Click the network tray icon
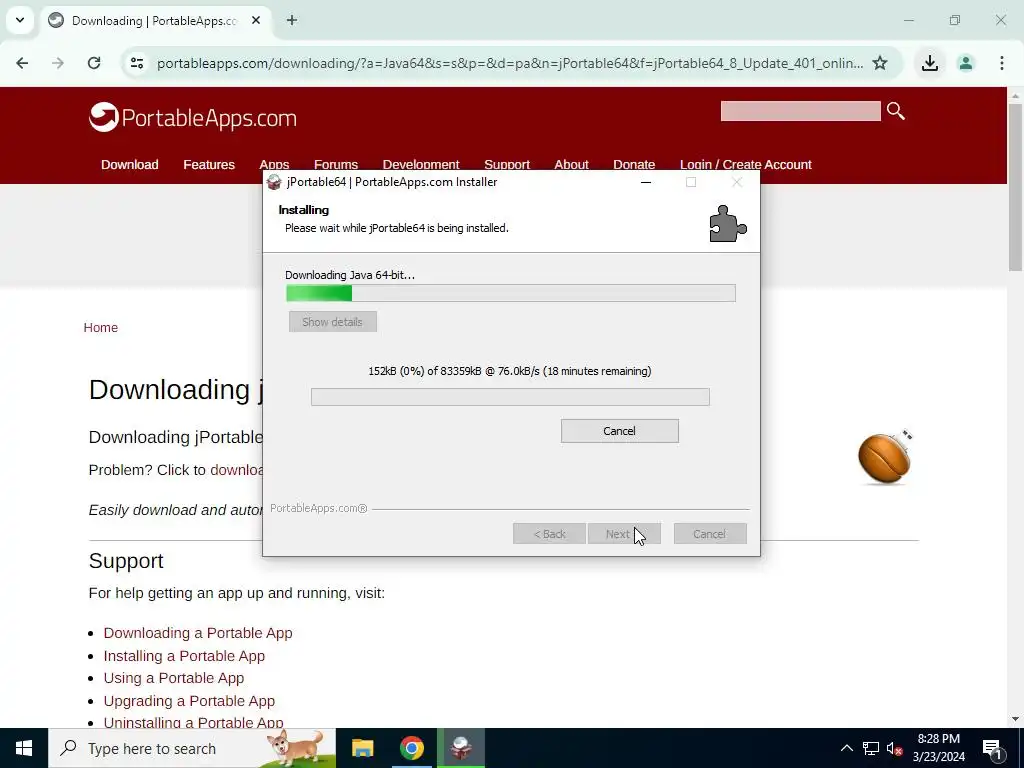 (x=871, y=748)
